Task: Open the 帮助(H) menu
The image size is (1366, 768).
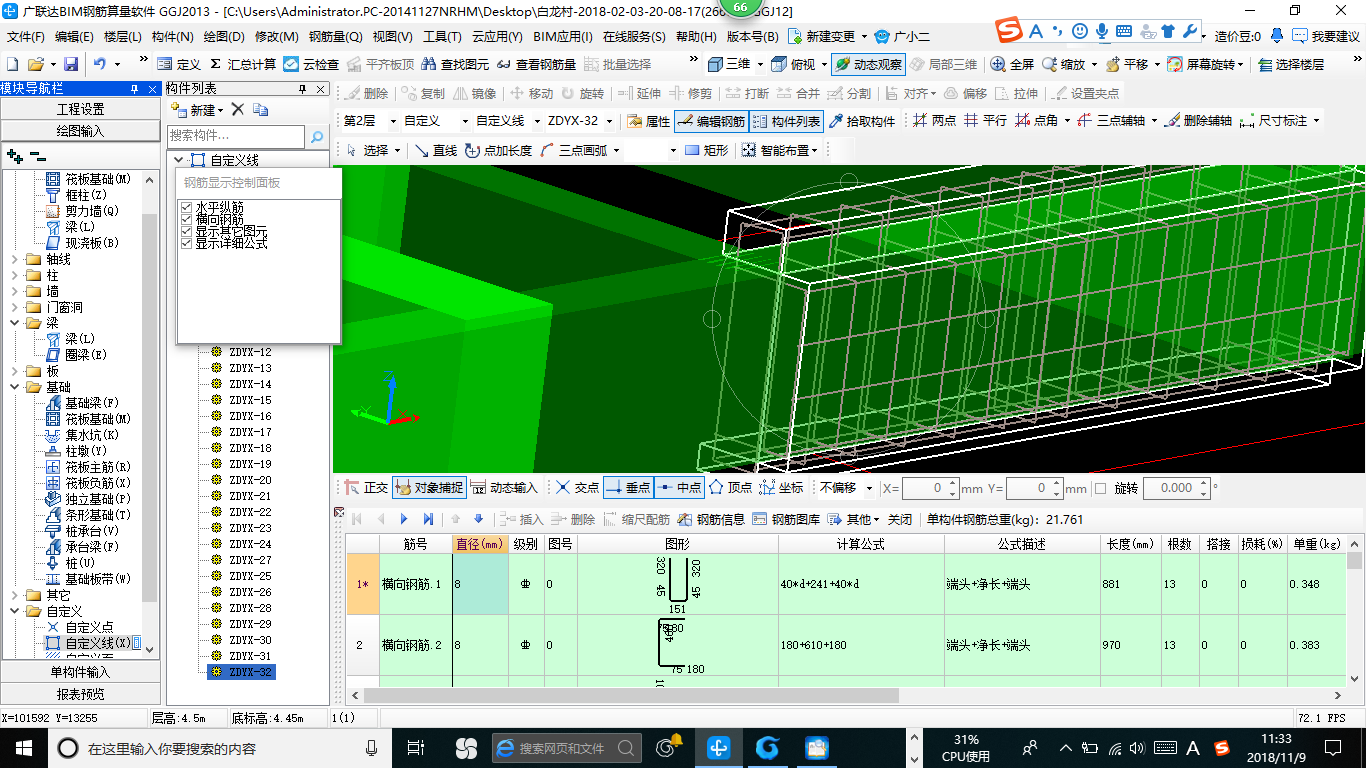Action: (x=696, y=36)
